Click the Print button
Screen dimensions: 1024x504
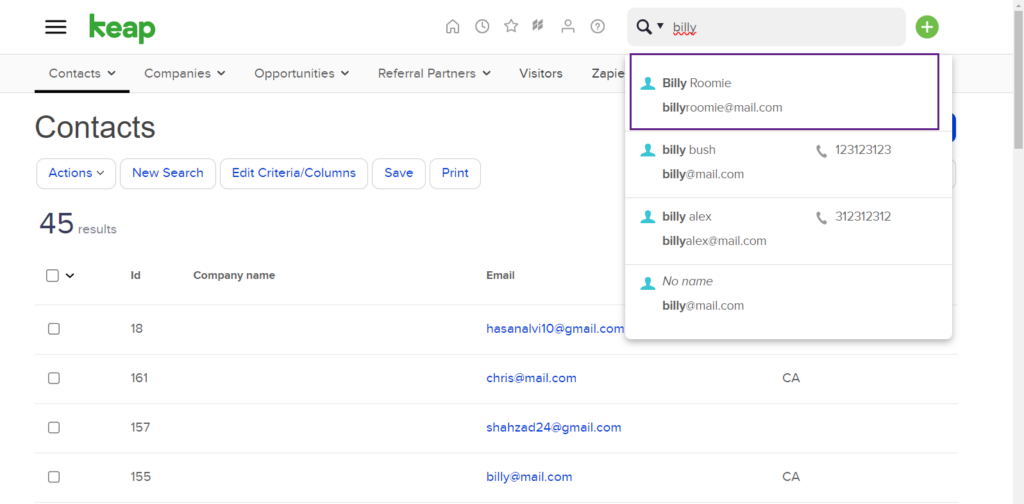(455, 173)
